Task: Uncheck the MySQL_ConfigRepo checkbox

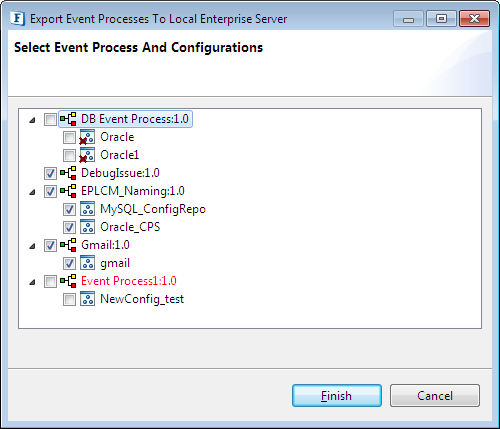Action: tap(69, 209)
